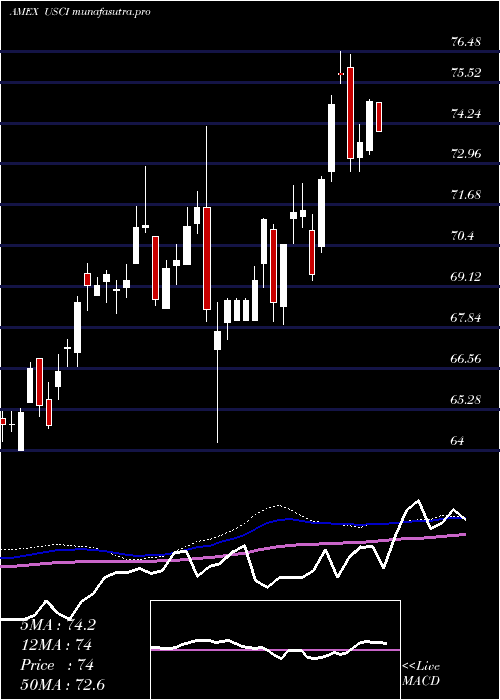This screenshot has height=700, width=500.
Task: Click the 69.12 price axis label
Action: tap(466, 277)
